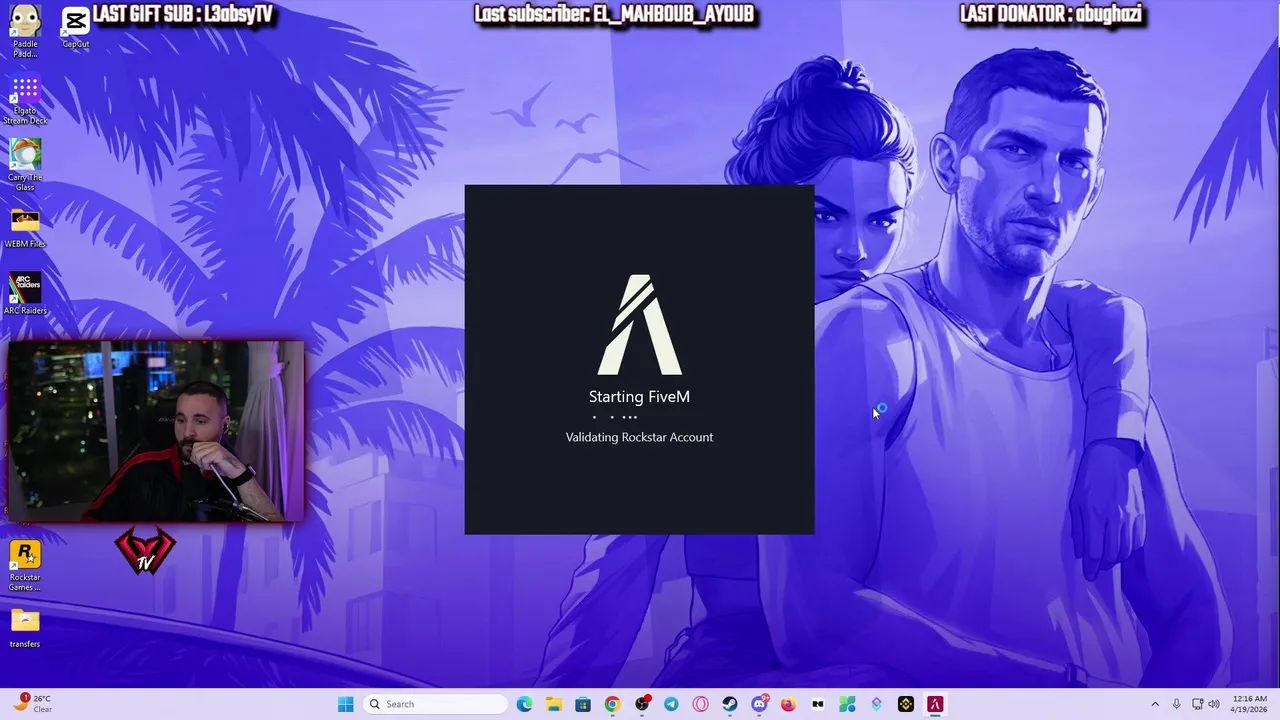Screen dimensions: 1280x720
Task: Open the Paddle Paddle desktop shortcut
Action: tap(25, 30)
